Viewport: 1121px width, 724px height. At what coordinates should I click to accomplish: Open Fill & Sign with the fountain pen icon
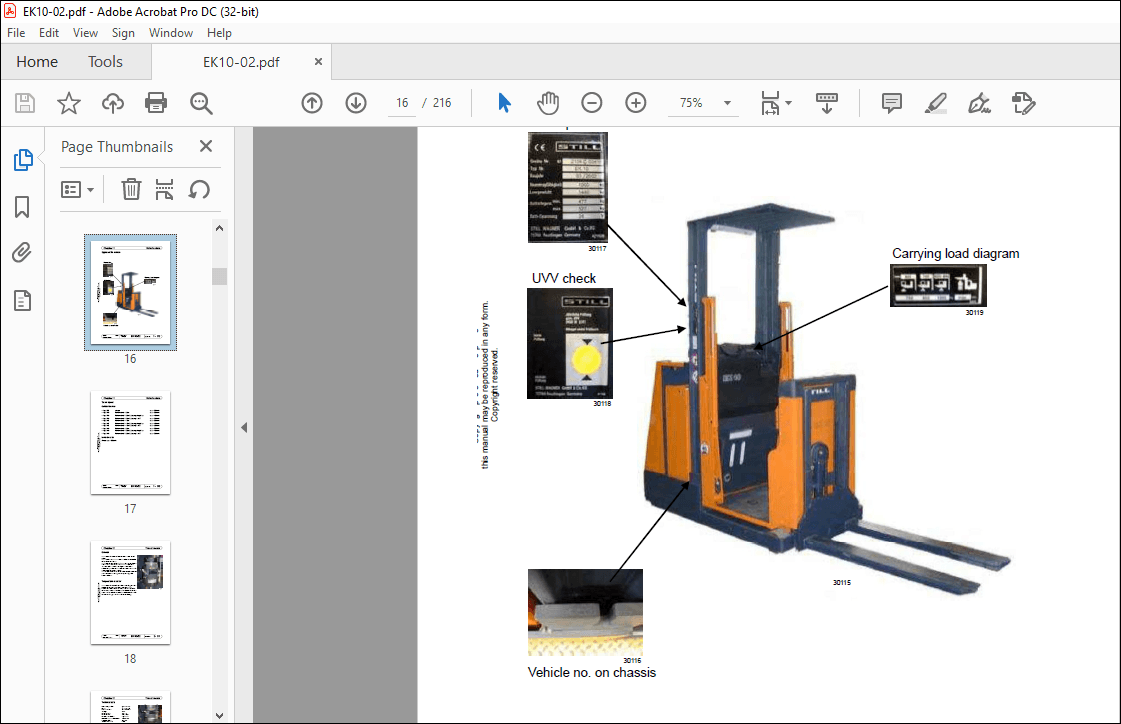coord(978,103)
